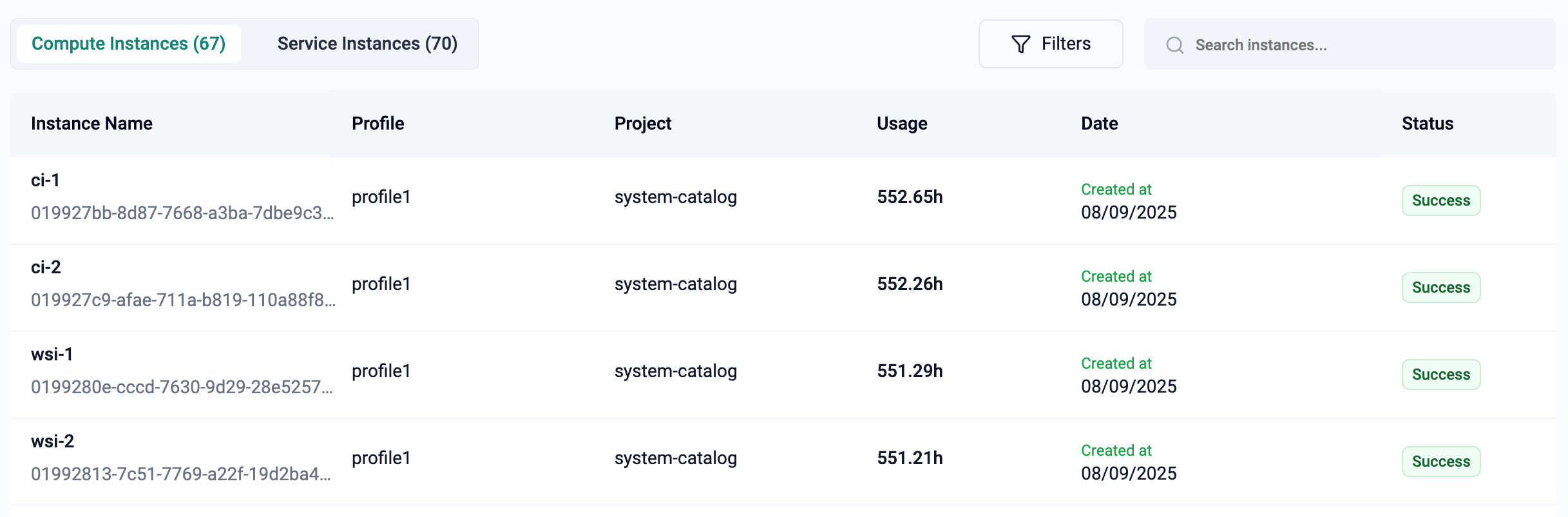Open the wsi-2 instance entry
1568x517 pixels.
pyautogui.click(x=52, y=442)
